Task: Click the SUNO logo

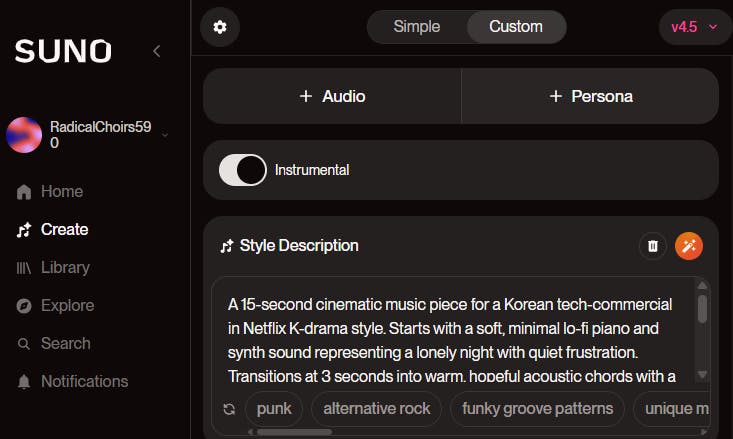Action: point(63,51)
